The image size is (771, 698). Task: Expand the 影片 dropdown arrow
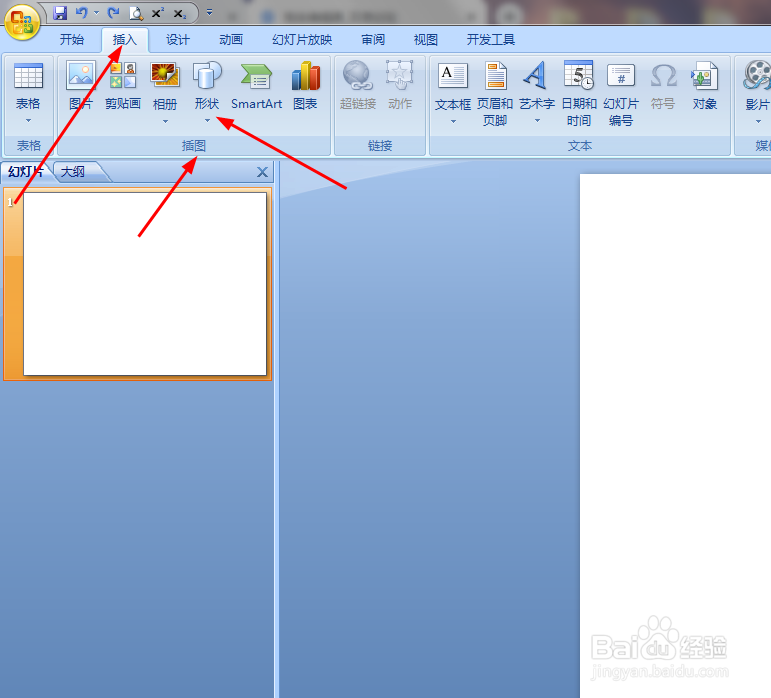[759, 121]
